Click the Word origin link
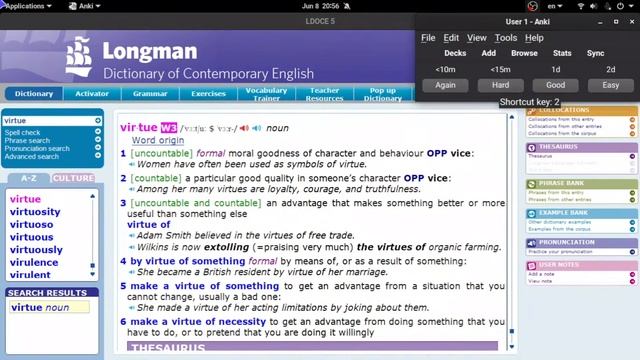This screenshot has height=360, width=640. (x=158, y=140)
